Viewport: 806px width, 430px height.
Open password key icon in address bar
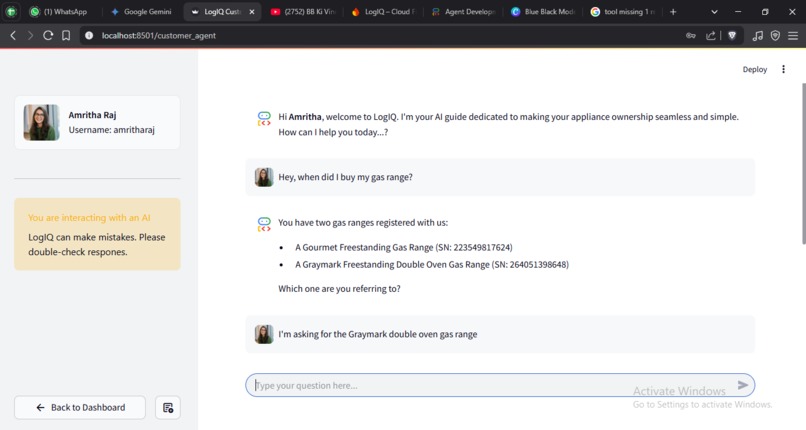point(690,35)
